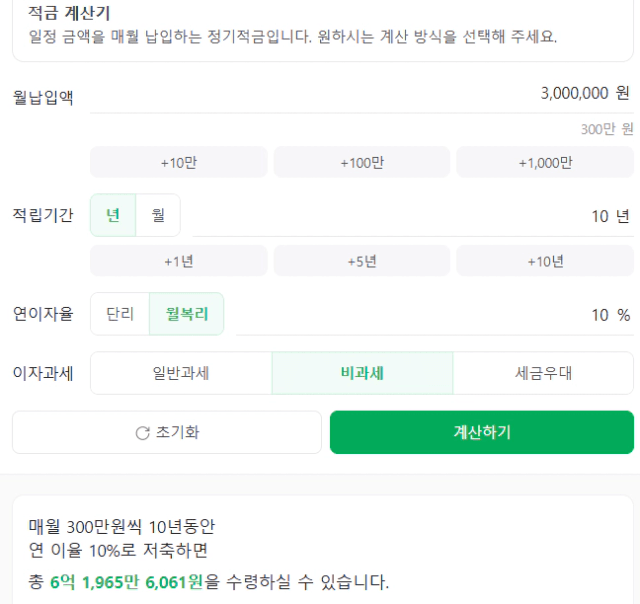Pick 세금우대 tax benefit option
The image size is (640, 604).
pos(543,373)
